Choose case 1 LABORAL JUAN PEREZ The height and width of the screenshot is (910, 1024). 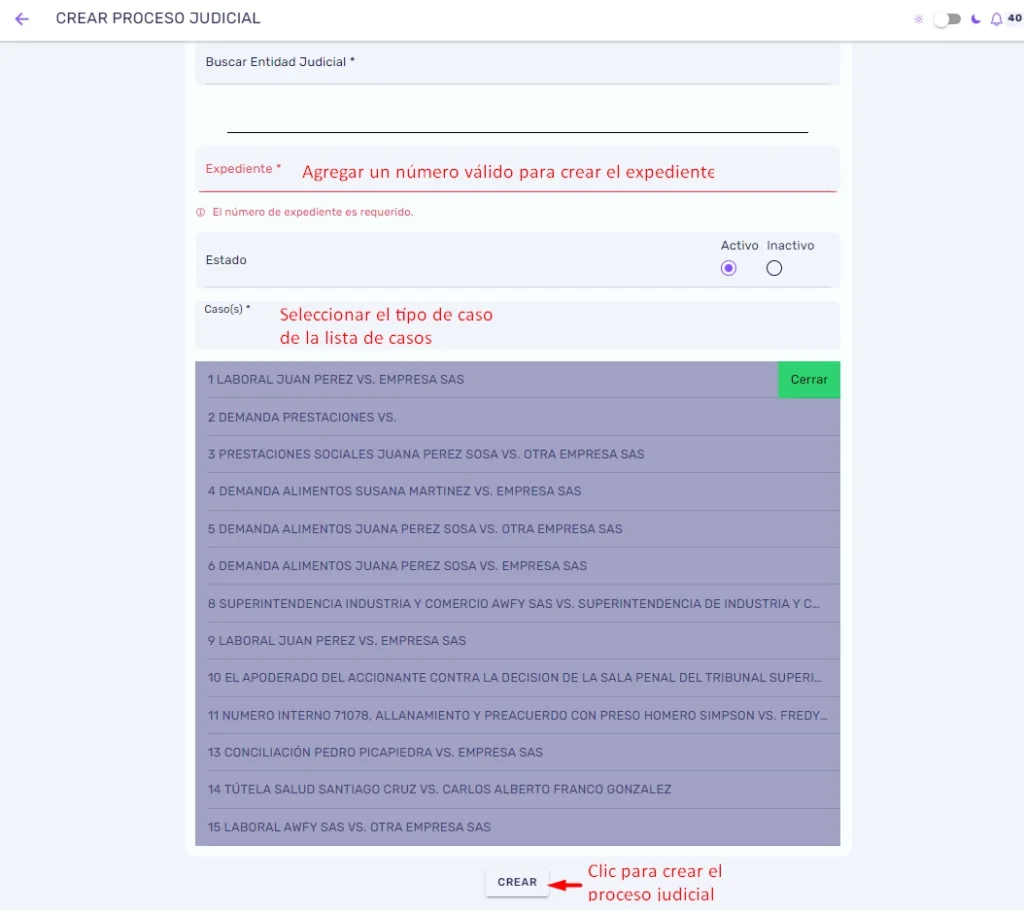point(487,380)
